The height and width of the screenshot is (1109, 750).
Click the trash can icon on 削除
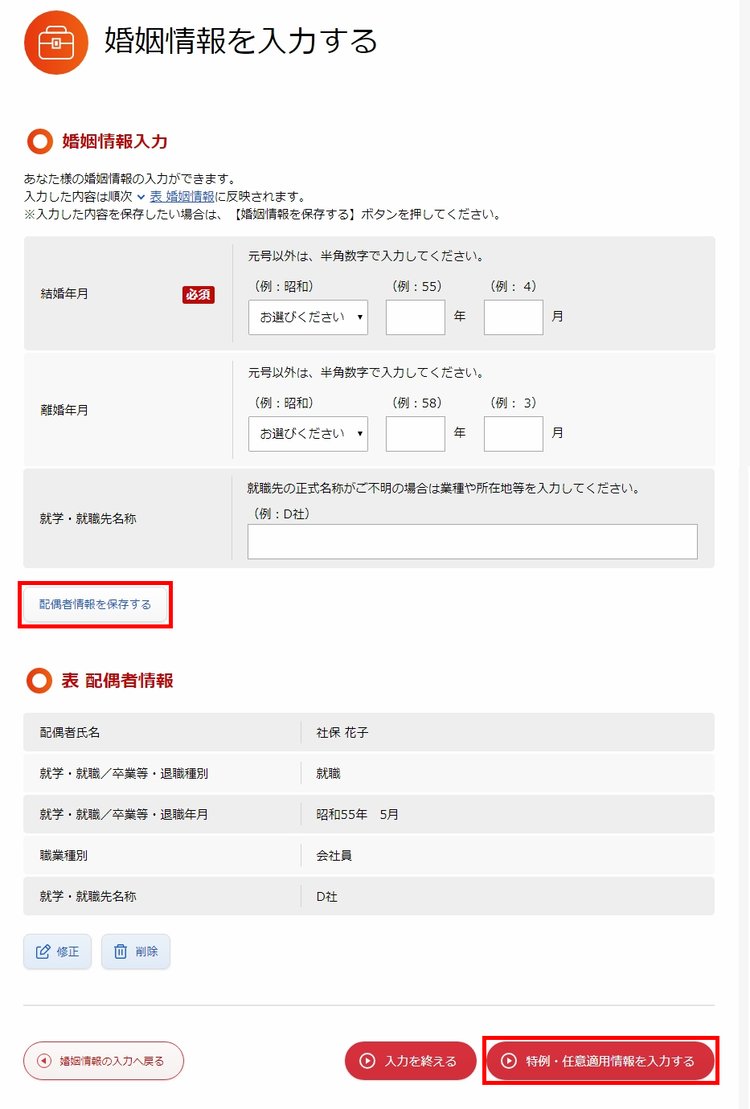[120, 951]
